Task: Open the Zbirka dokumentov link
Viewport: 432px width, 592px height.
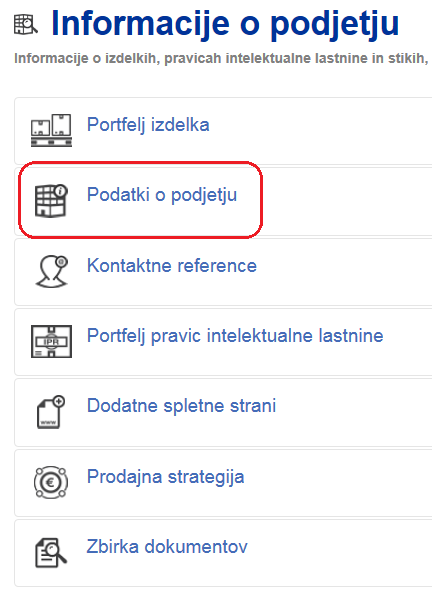Action: pos(167,546)
